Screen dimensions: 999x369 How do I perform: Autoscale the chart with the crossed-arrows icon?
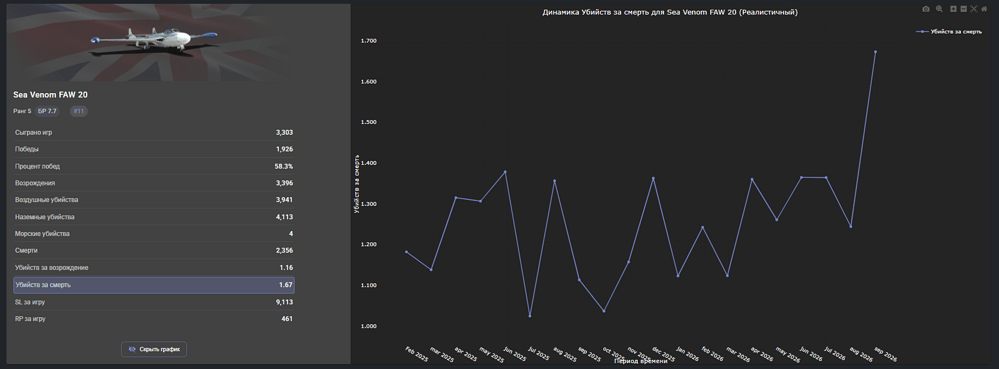tap(974, 9)
